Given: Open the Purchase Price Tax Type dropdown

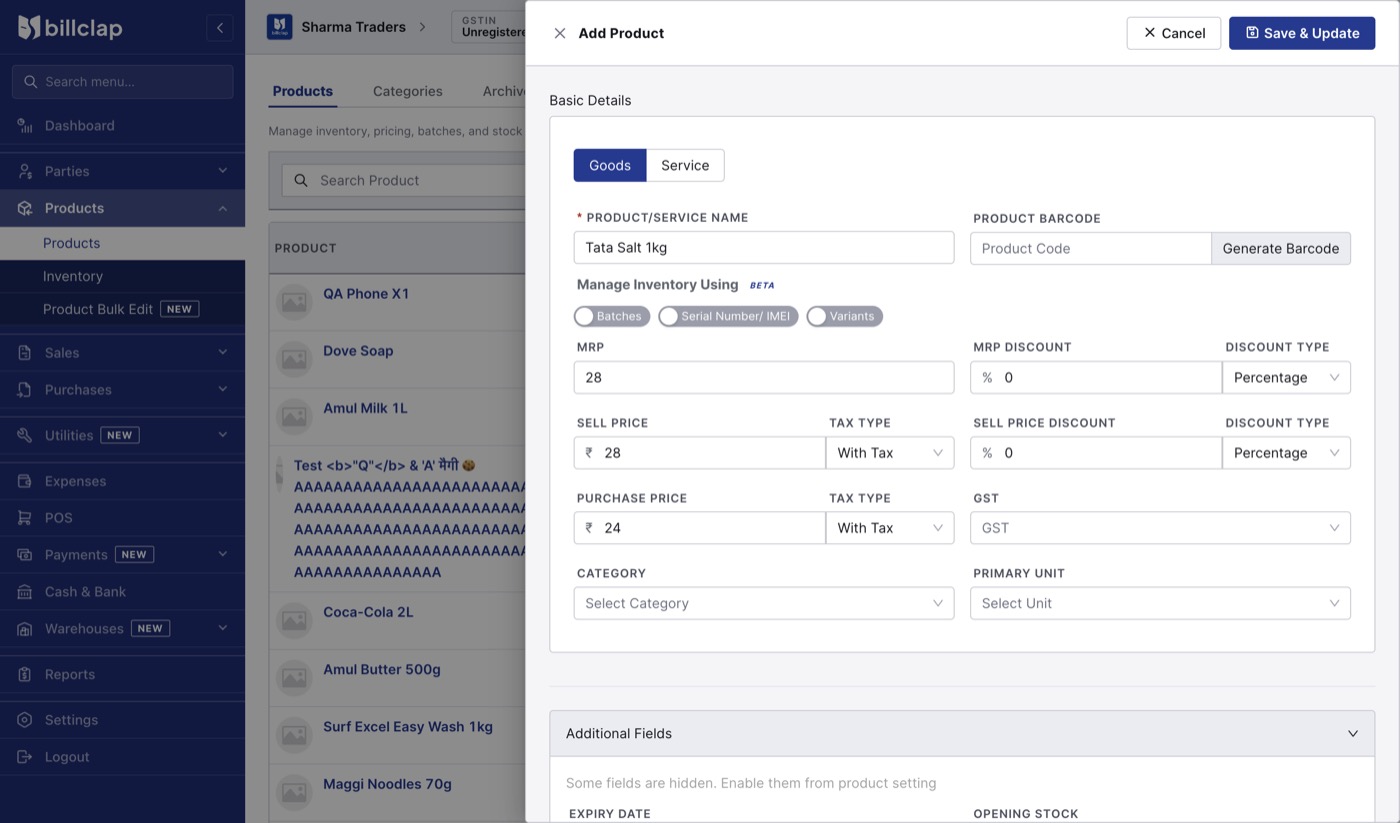Looking at the screenshot, I should pyautogui.click(x=890, y=527).
